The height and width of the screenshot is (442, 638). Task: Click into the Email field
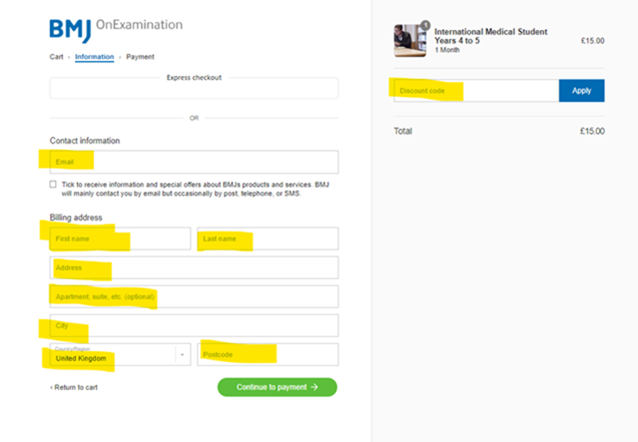point(194,162)
